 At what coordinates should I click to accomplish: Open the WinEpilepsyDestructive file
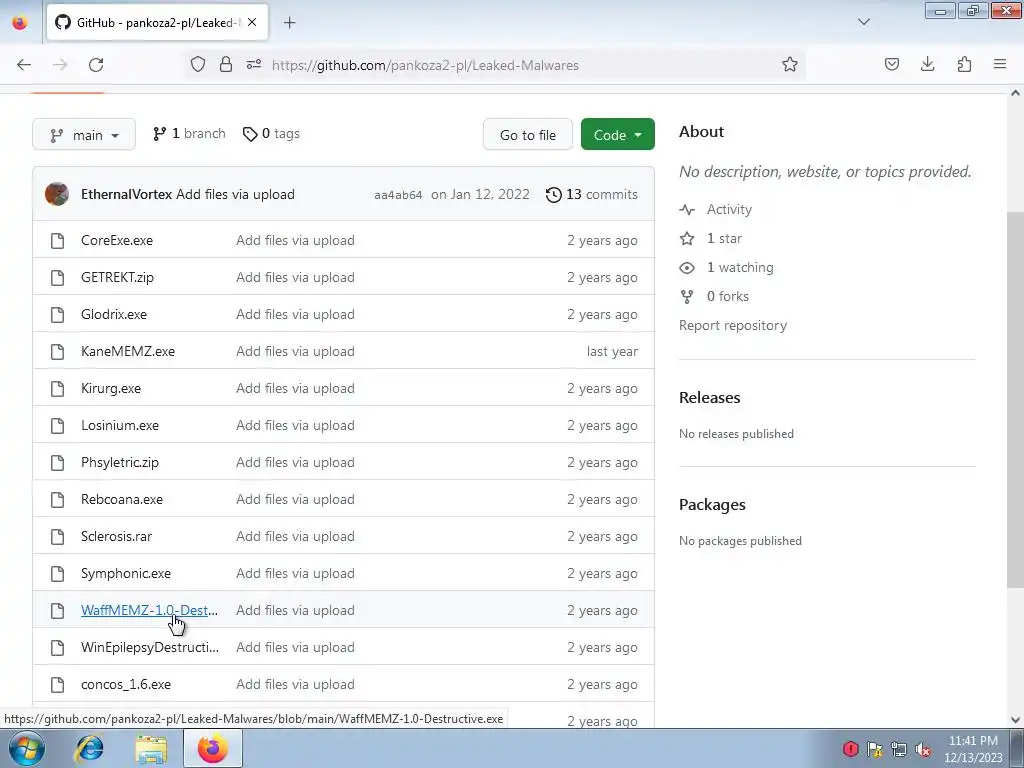[150, 648]
